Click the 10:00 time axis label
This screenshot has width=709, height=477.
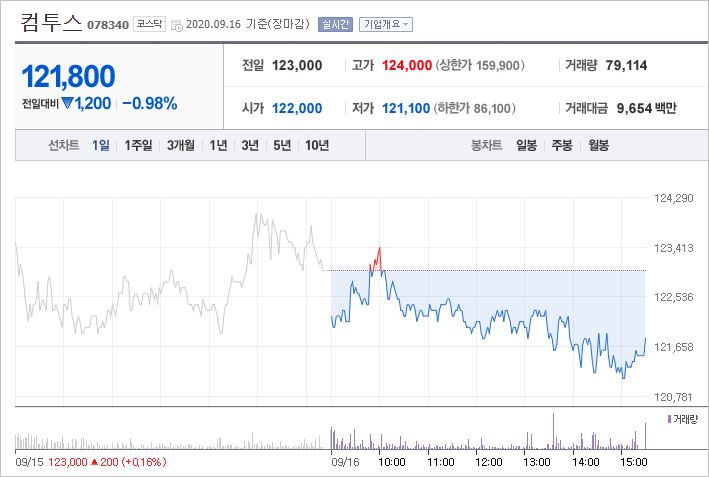point(392,462)
